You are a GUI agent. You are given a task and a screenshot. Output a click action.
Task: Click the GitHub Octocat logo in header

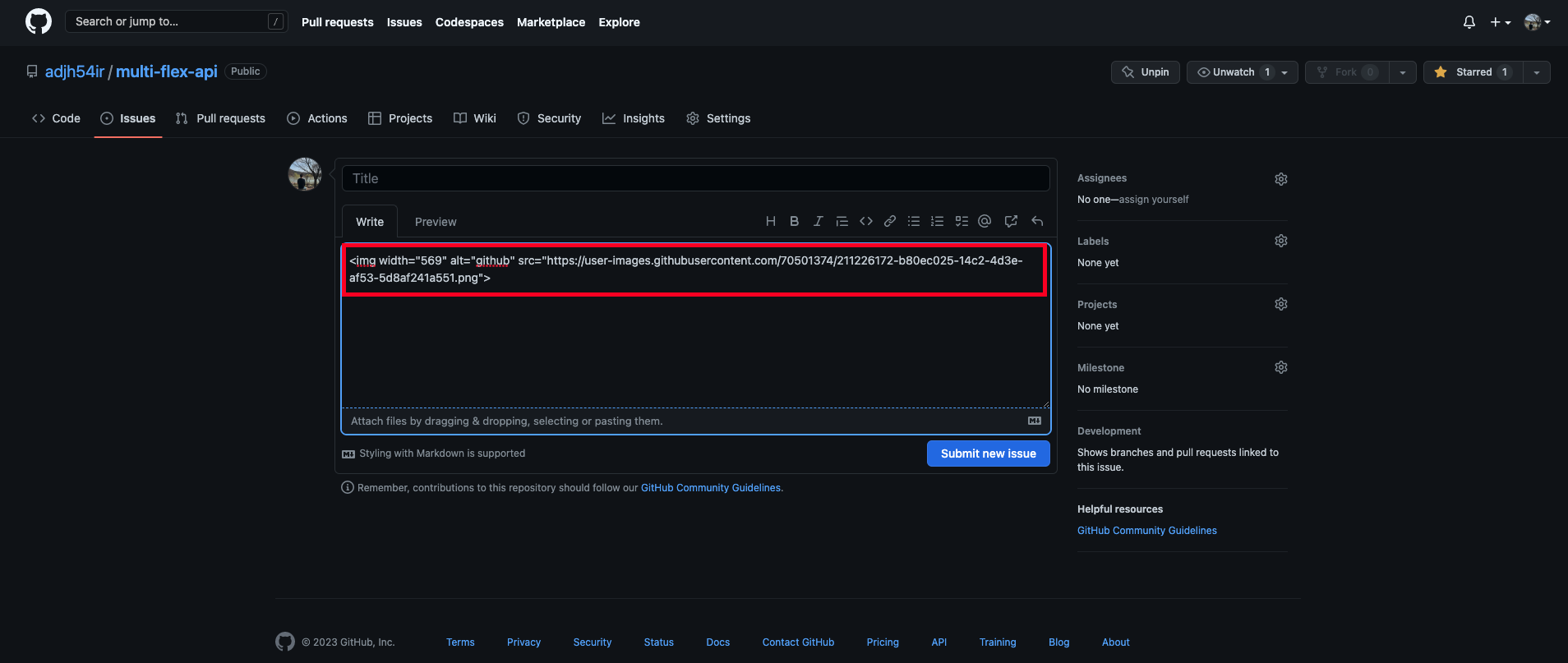click(x=39, y=21)
